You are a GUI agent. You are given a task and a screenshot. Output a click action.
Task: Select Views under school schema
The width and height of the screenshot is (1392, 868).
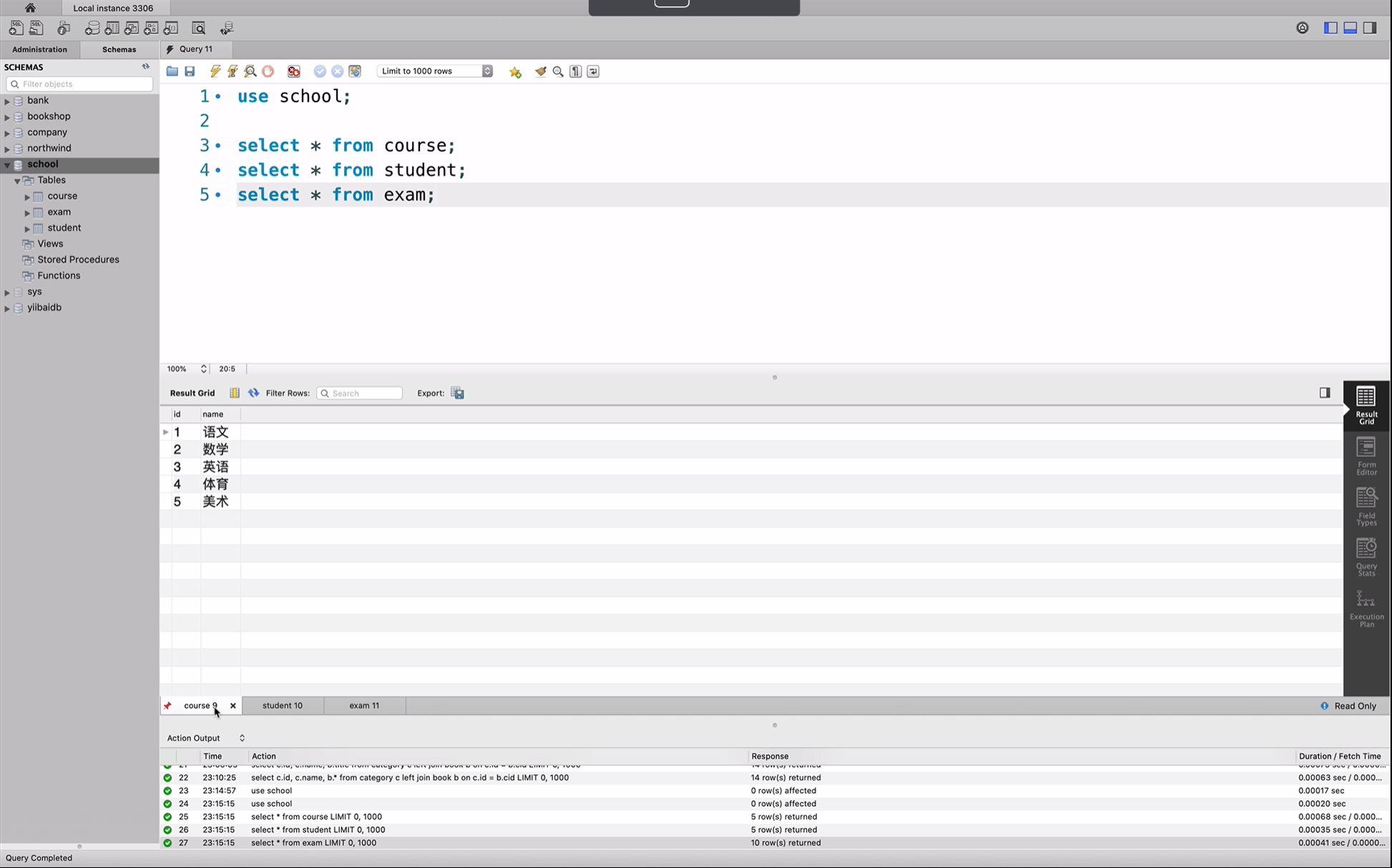pos(50,244)
